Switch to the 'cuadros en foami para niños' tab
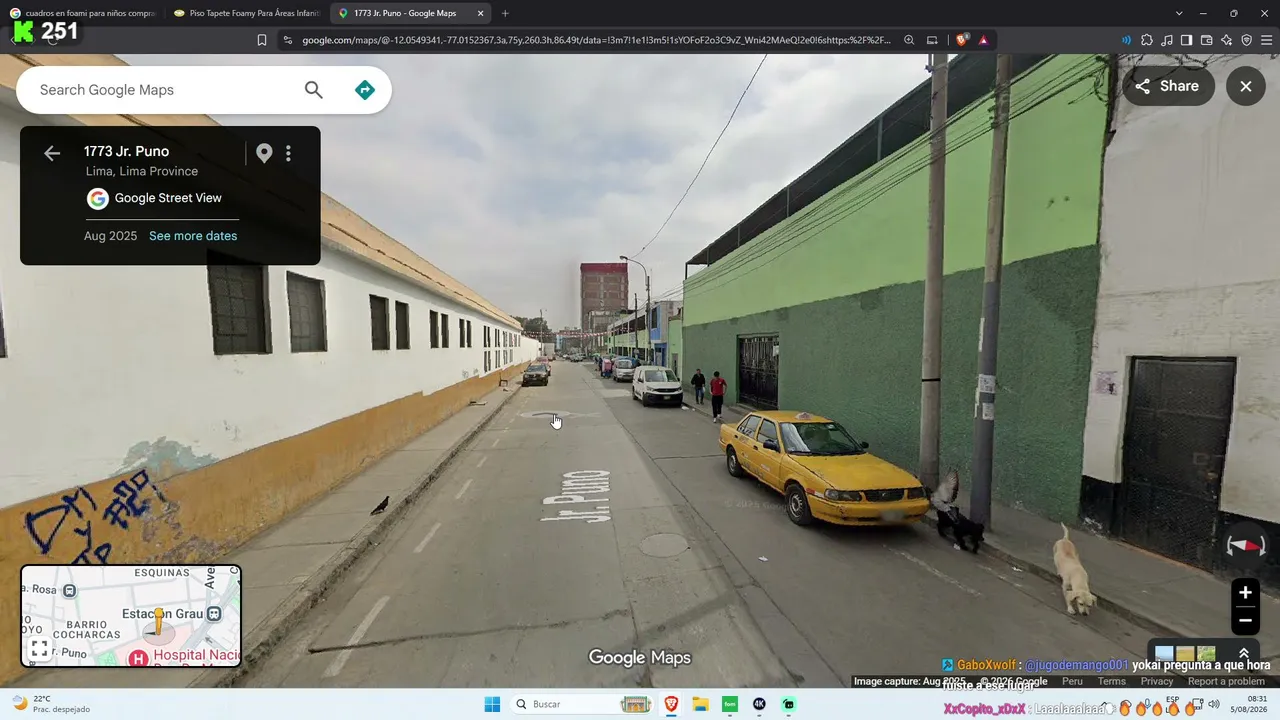The image size is (1280, 720). point(81,13)
